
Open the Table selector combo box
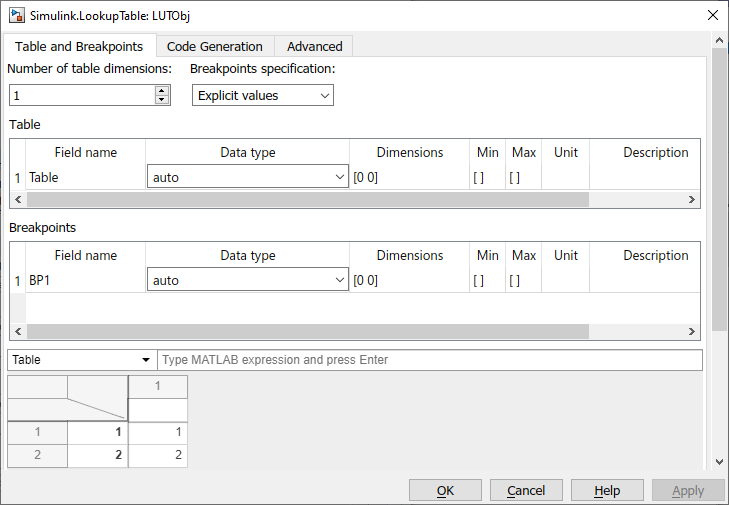(x=82, y=360)
